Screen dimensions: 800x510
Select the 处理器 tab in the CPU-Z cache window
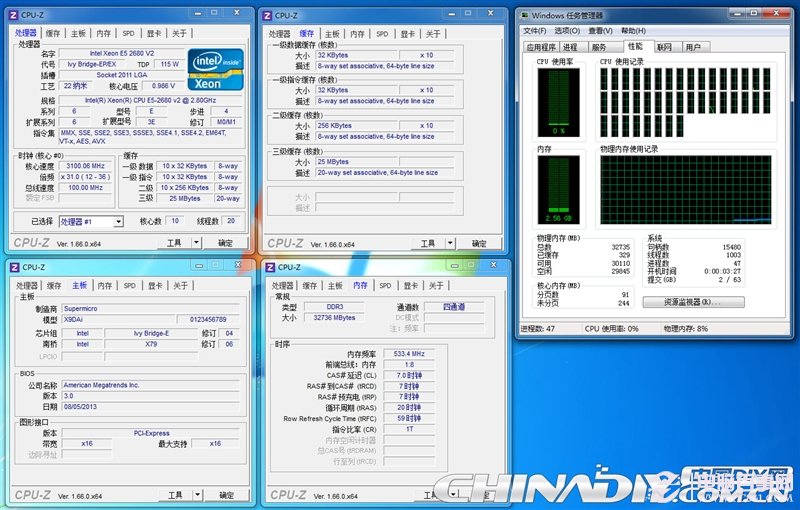pyautogui.click(x=279, y=34)
